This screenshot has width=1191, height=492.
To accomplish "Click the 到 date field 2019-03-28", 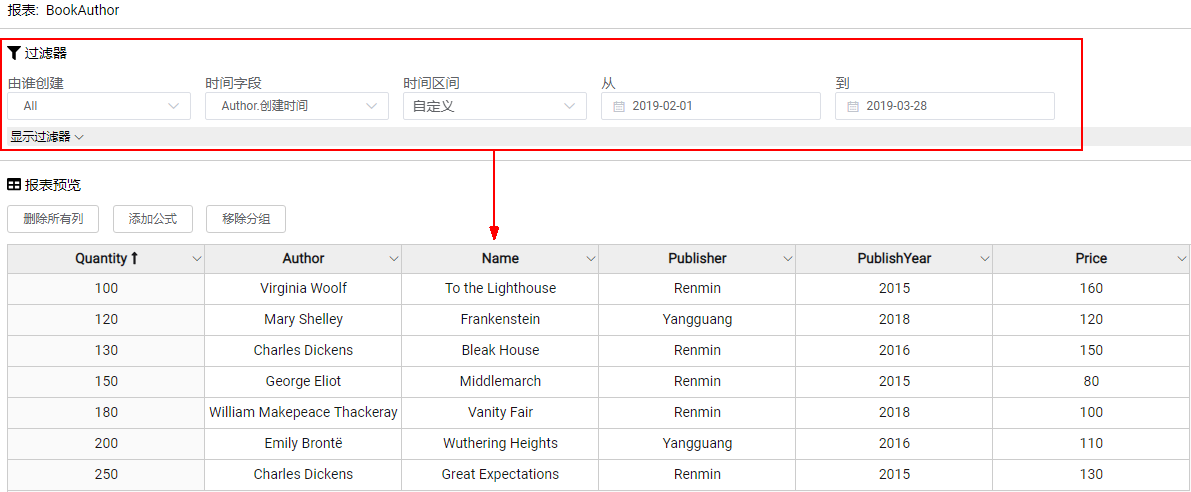I will [x=945, y=106].
